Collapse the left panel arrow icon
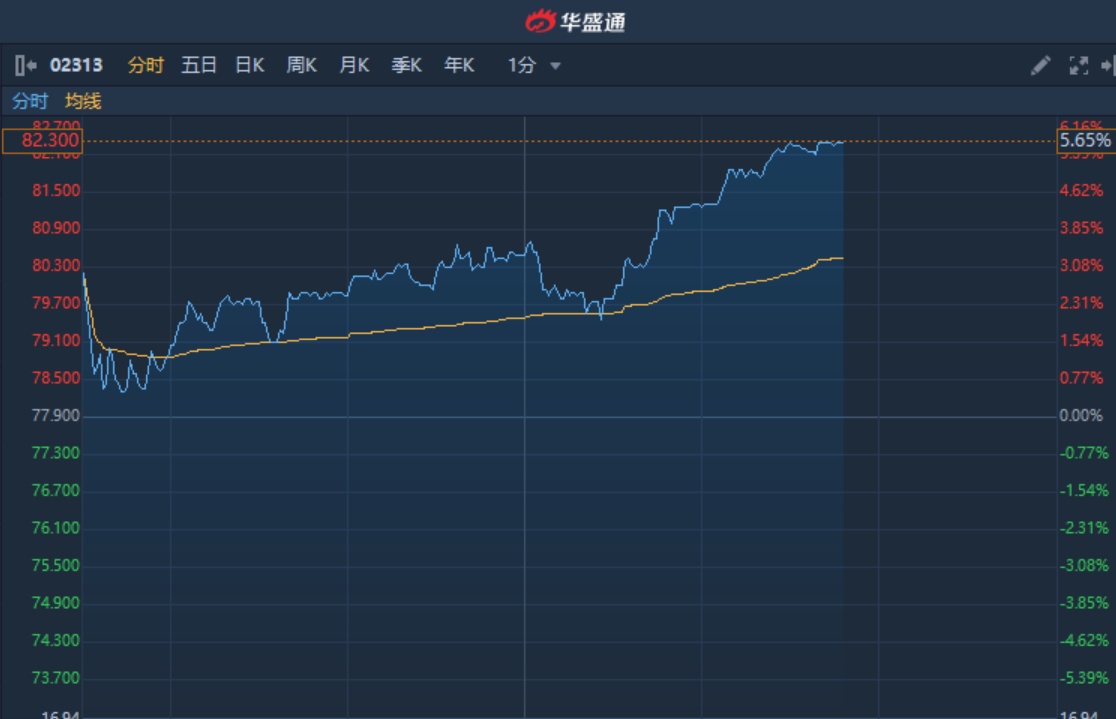1116x719 pixels. tap(25, 65)
